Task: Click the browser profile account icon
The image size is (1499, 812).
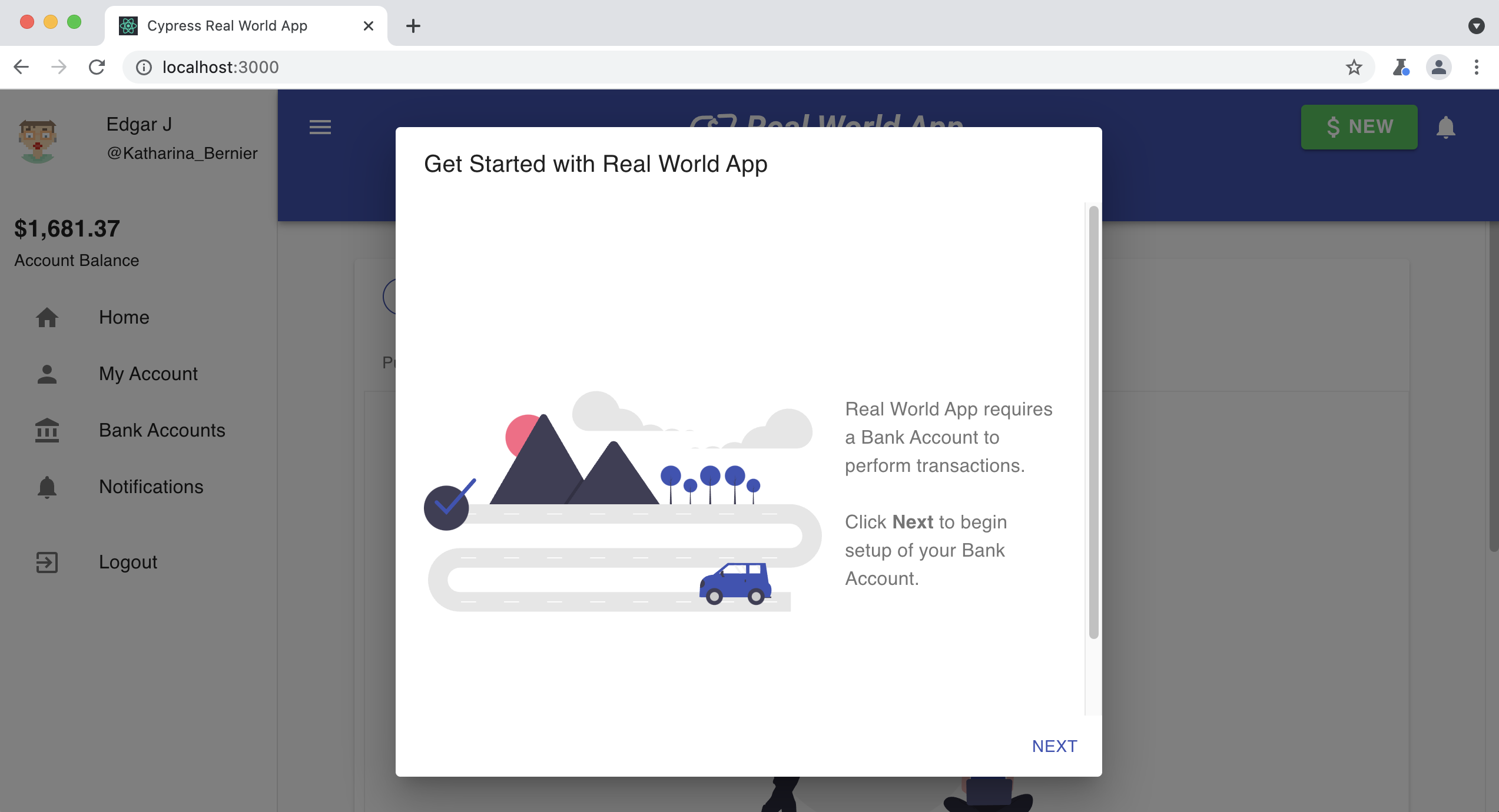Action: 1438,66
